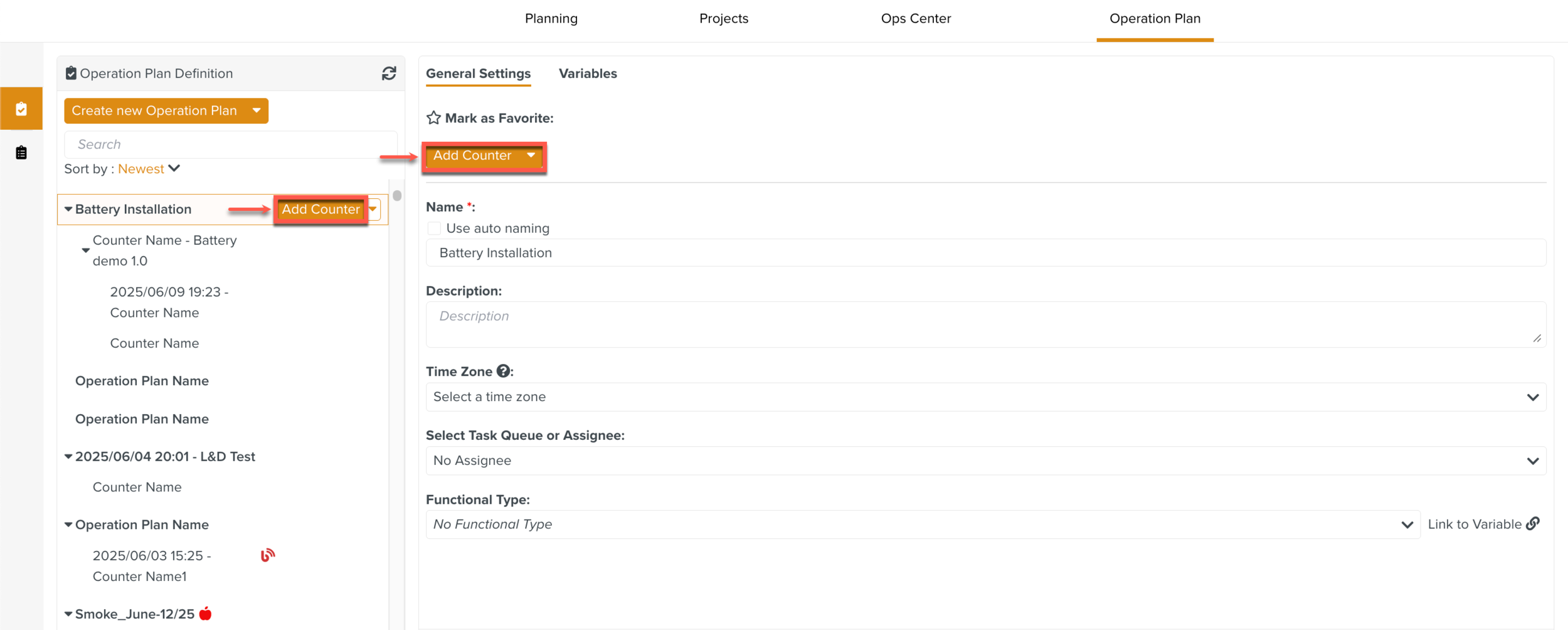Open the Time Zone dropdown
Image resolution: width=1568 pixels, height=630 pixels.
point(985,397)
